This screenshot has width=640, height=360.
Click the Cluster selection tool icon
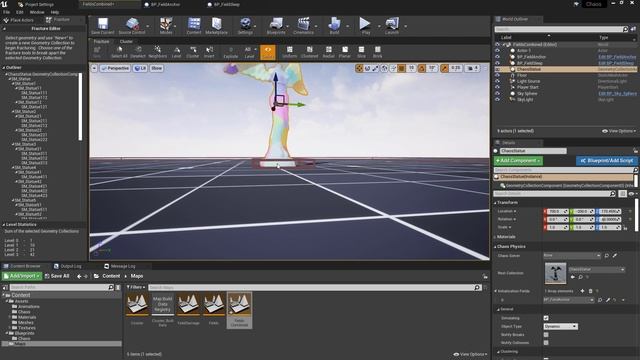[x=193, y=52]
